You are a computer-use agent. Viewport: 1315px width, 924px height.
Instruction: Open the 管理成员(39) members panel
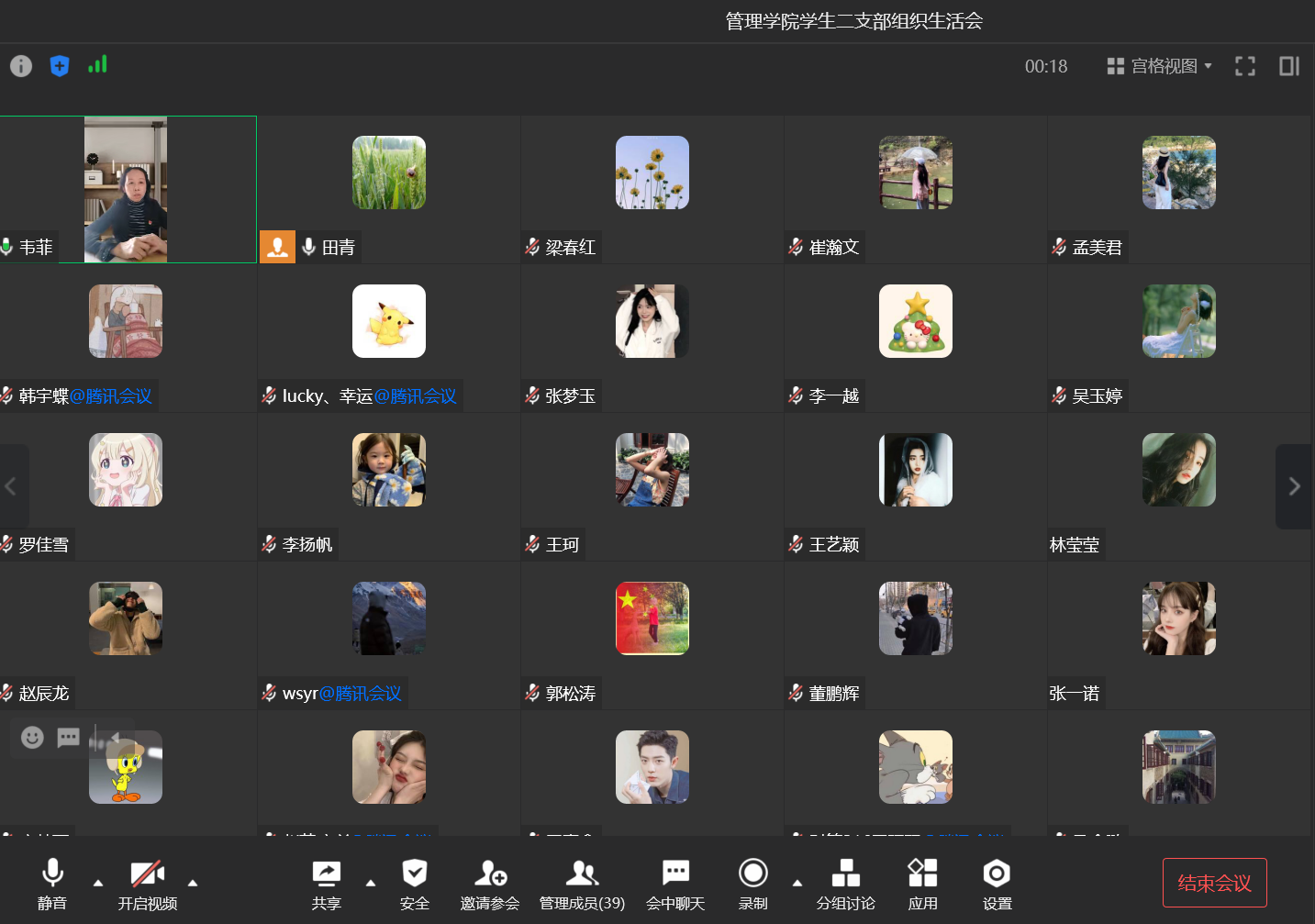click(582, 884)
